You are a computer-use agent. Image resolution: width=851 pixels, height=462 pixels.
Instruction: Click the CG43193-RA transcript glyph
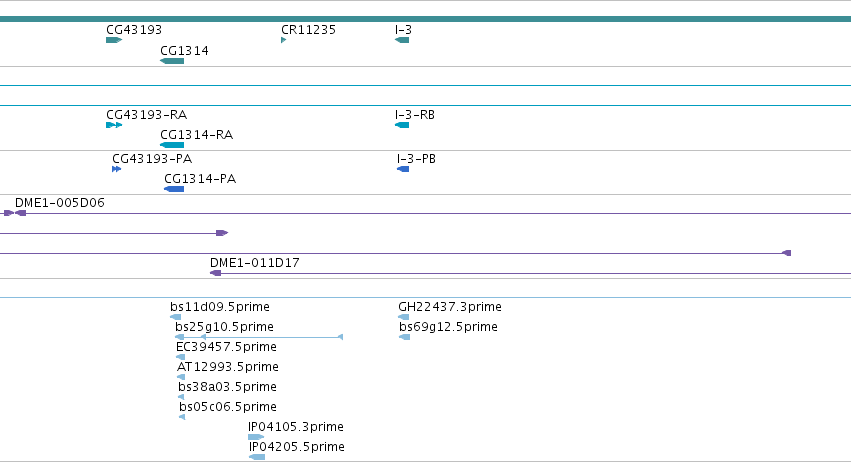[114, 125]
